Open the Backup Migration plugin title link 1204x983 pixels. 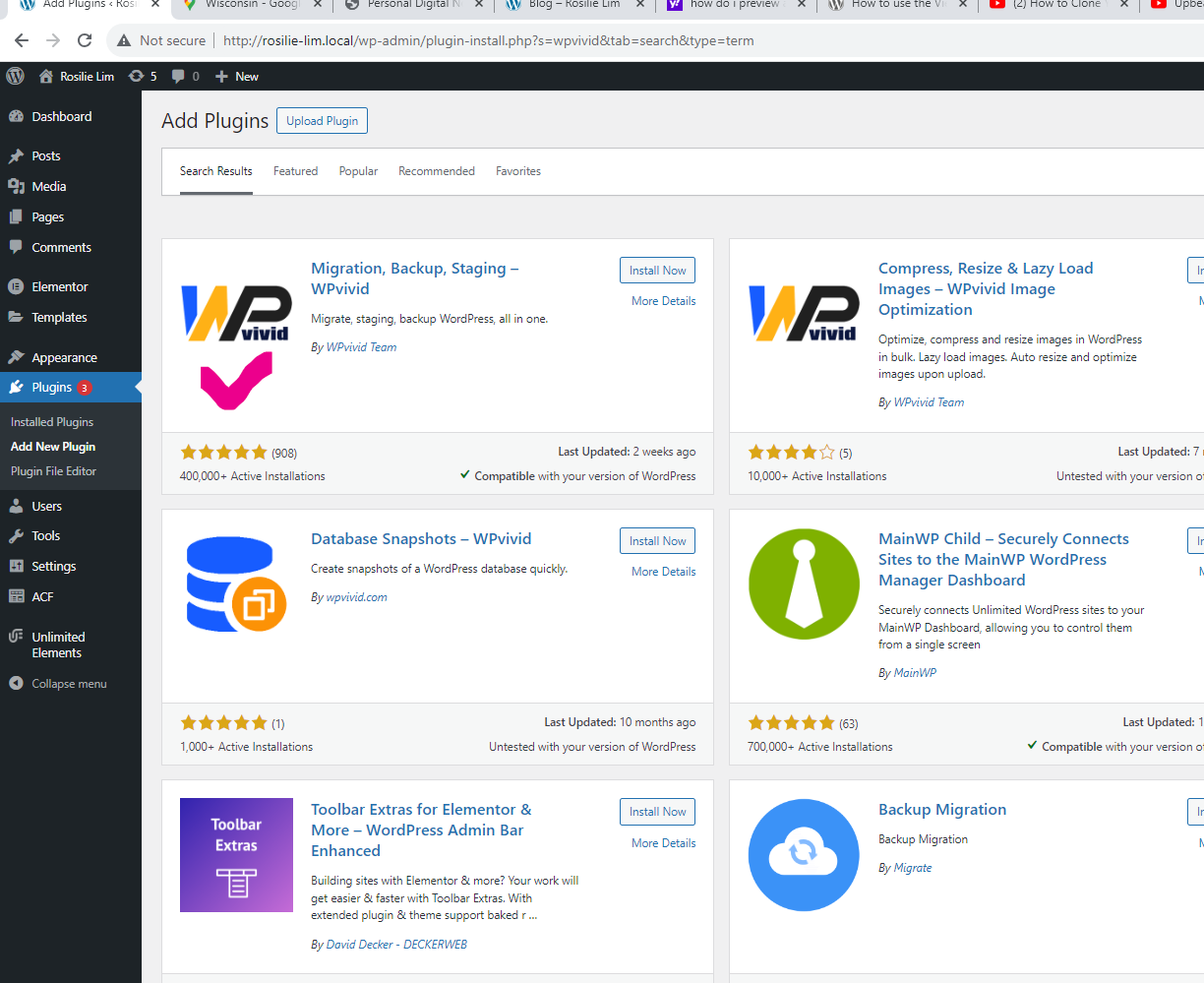click(942, 810)
